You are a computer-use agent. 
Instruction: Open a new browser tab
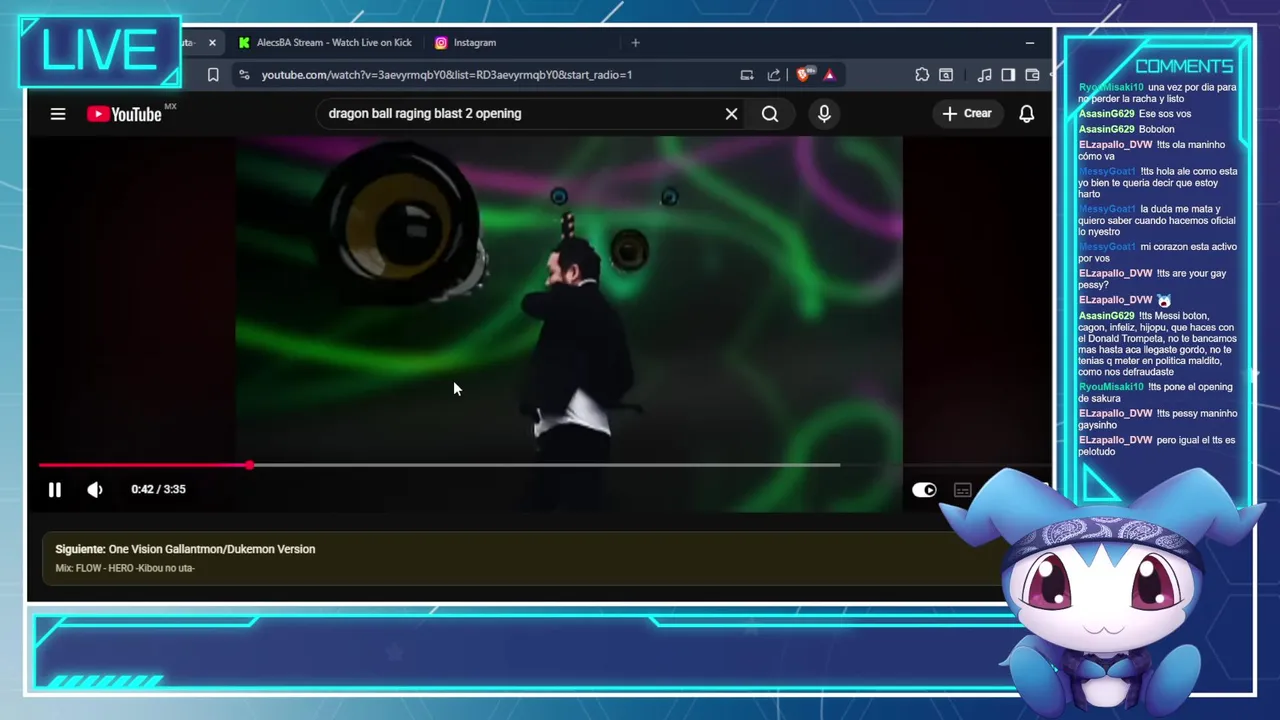[x=635, y=43]
